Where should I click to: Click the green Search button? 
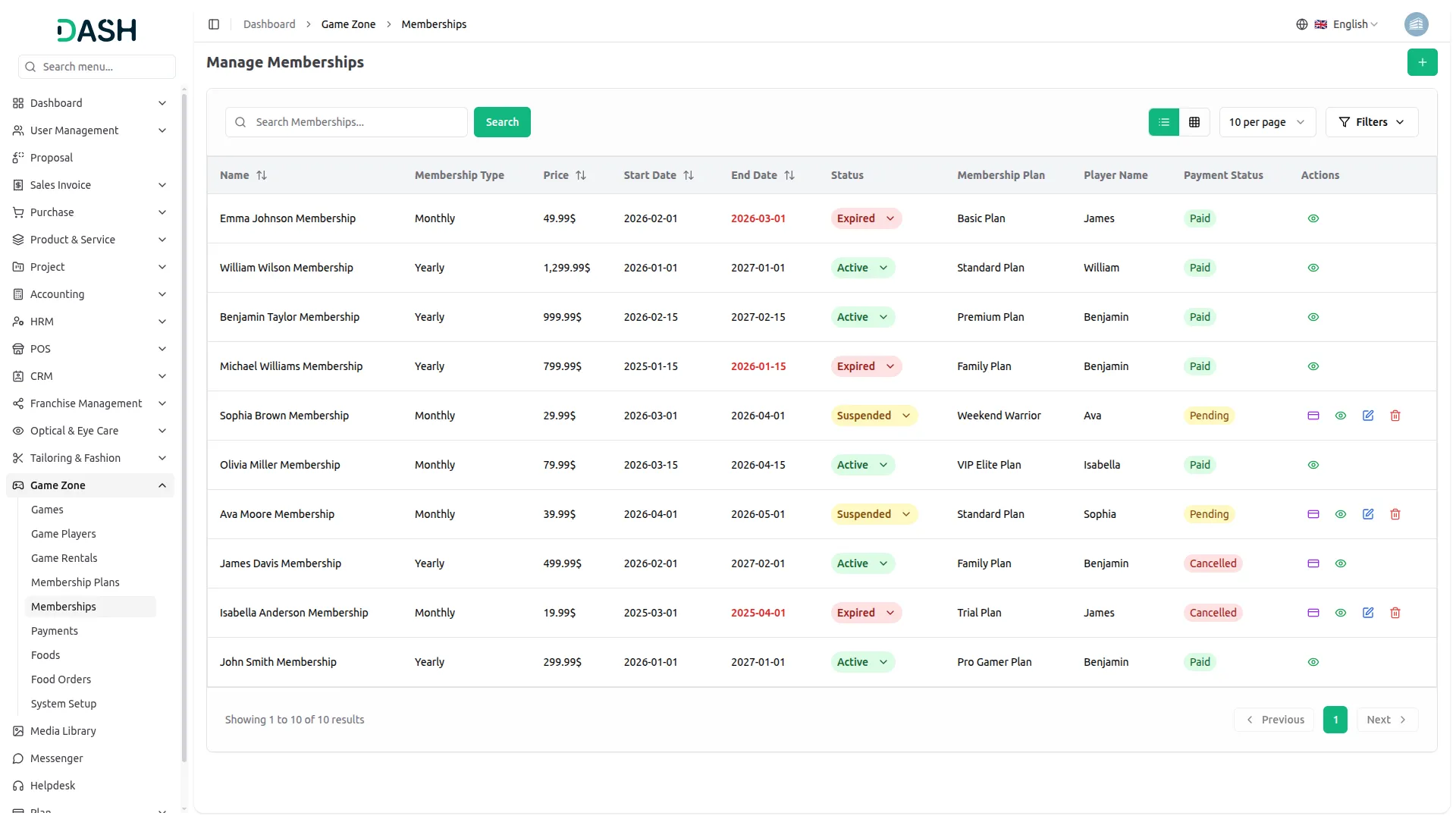click(x=501, y=122)
